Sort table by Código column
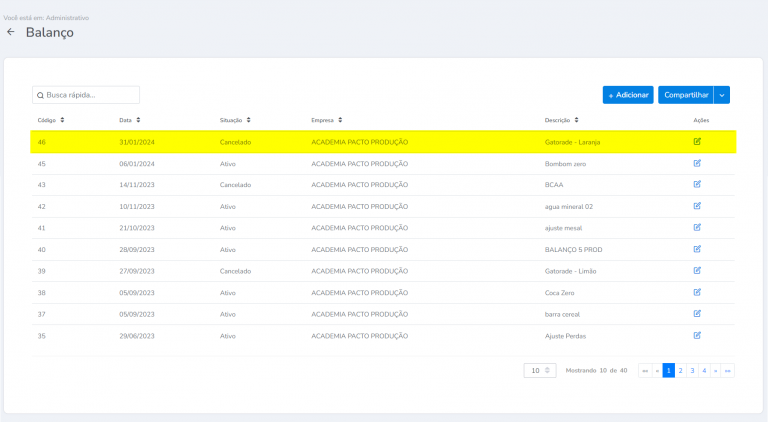The image size is (768, 422). [x=51, y=120]
